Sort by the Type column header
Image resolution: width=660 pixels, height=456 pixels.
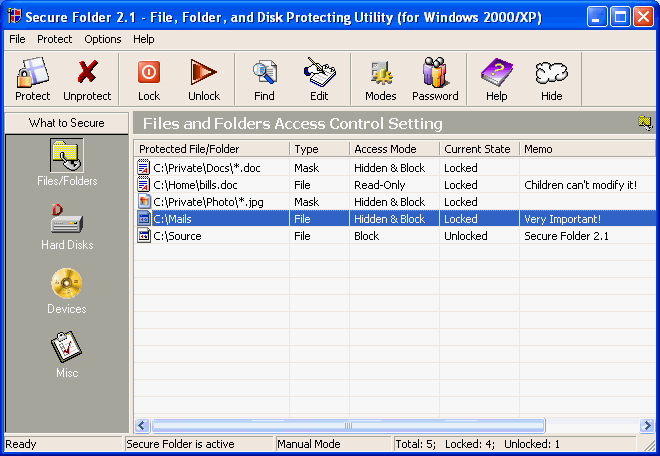319,149
